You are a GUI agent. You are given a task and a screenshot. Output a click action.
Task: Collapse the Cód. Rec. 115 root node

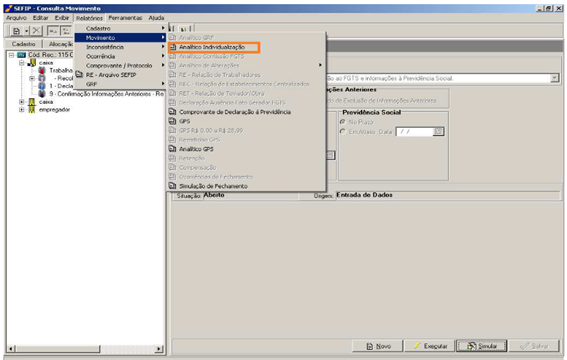tap(12, 55)
